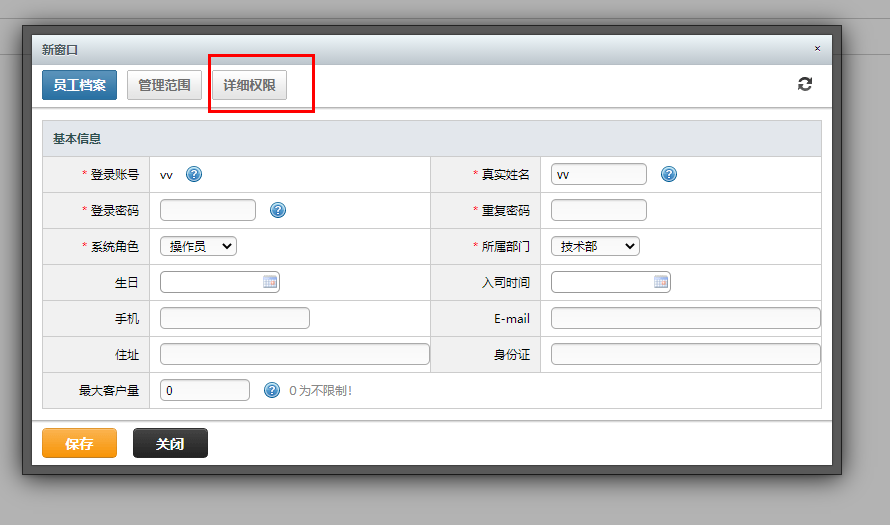Viewport: 890px width, 525px height.
Task: Close the 新窗口 dialog with the × icon
Action: click(x=817, y=49)
